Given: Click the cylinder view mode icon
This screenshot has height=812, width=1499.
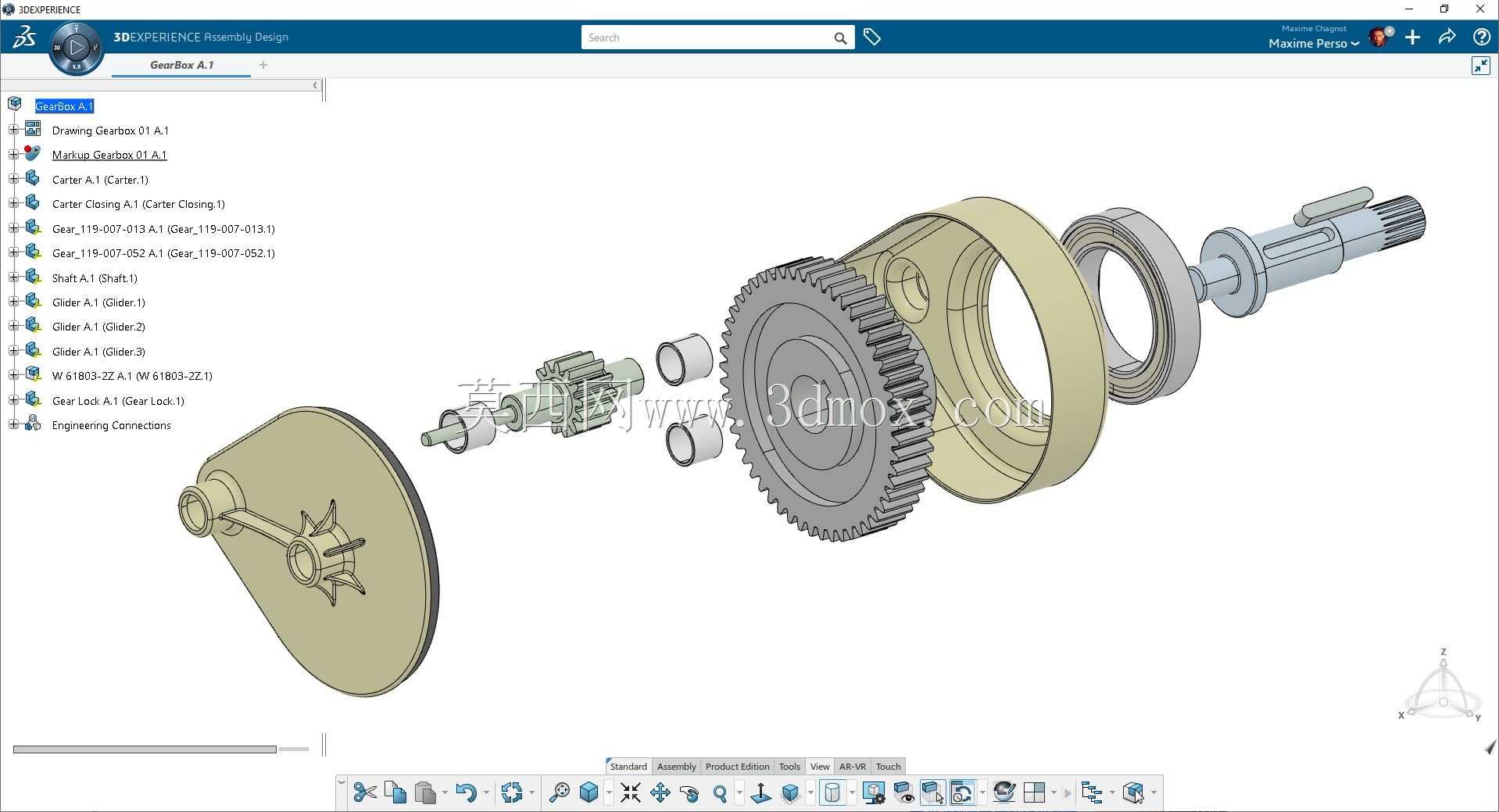Looking at the screenshot, I should 832,792.
